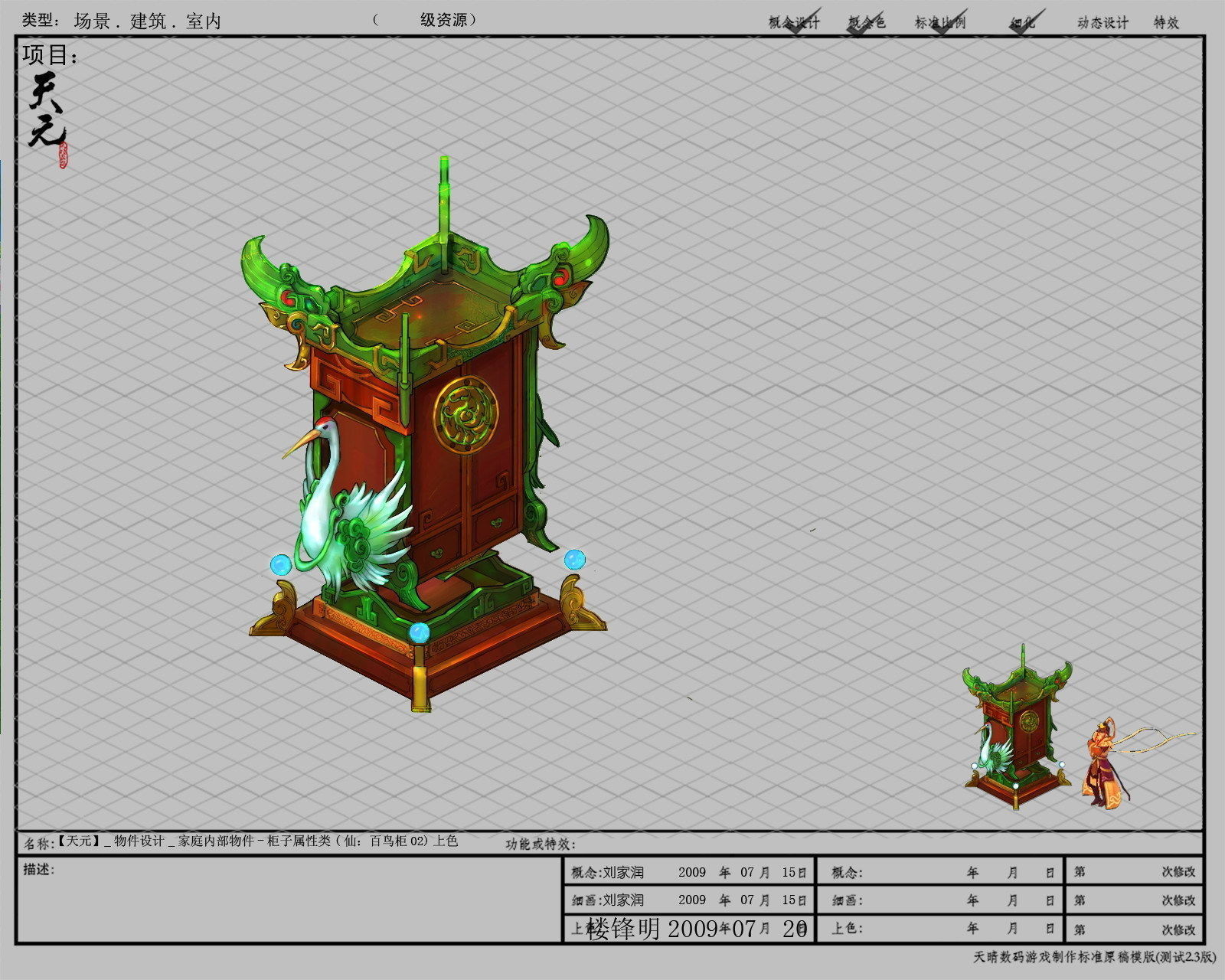Toggle the unchecked 动态设计 stage label
Image resolution: width=1225 pixels, height=980 pixels.
pyautogui.click(x=1102, y=22)
